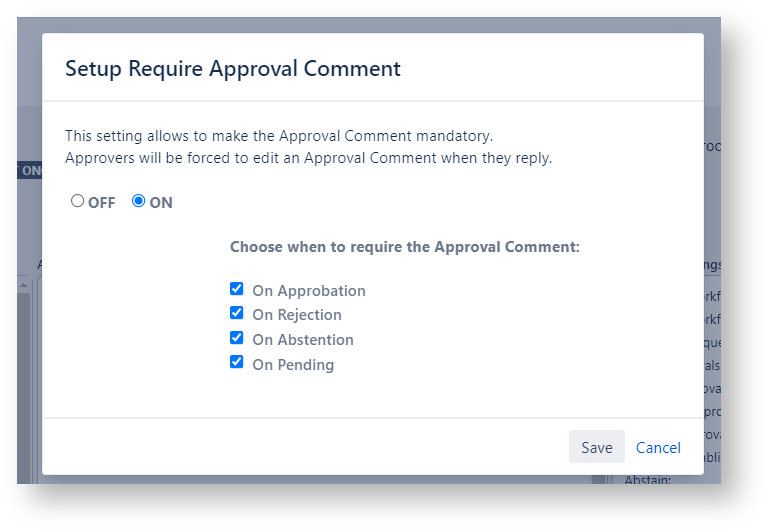Click the "On Approbation" label text
The height and width of the screenshot is (532, 769).
point(309,291)
